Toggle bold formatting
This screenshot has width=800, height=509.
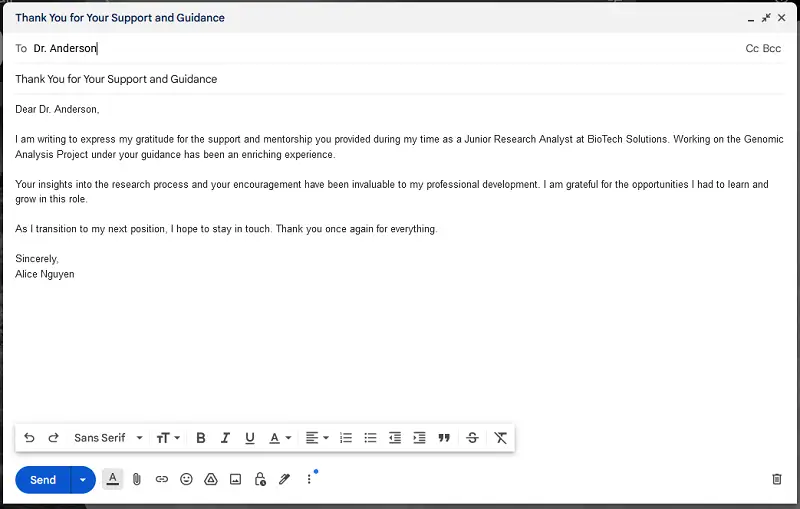(201, 438)
